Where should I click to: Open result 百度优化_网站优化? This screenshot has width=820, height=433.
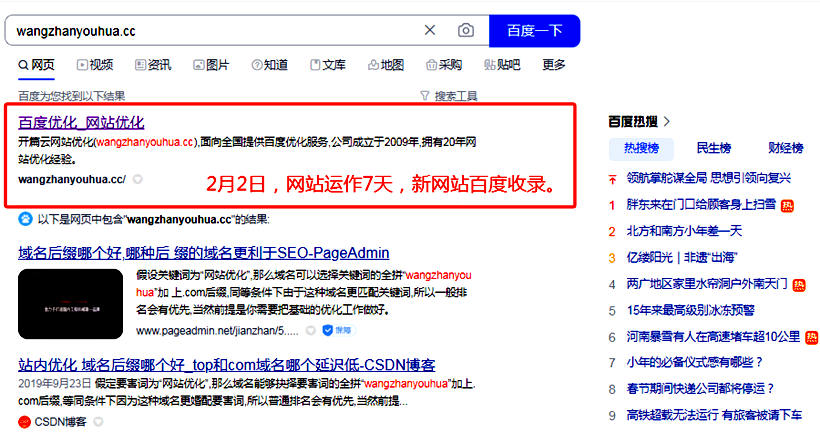(x=81, y=123)
